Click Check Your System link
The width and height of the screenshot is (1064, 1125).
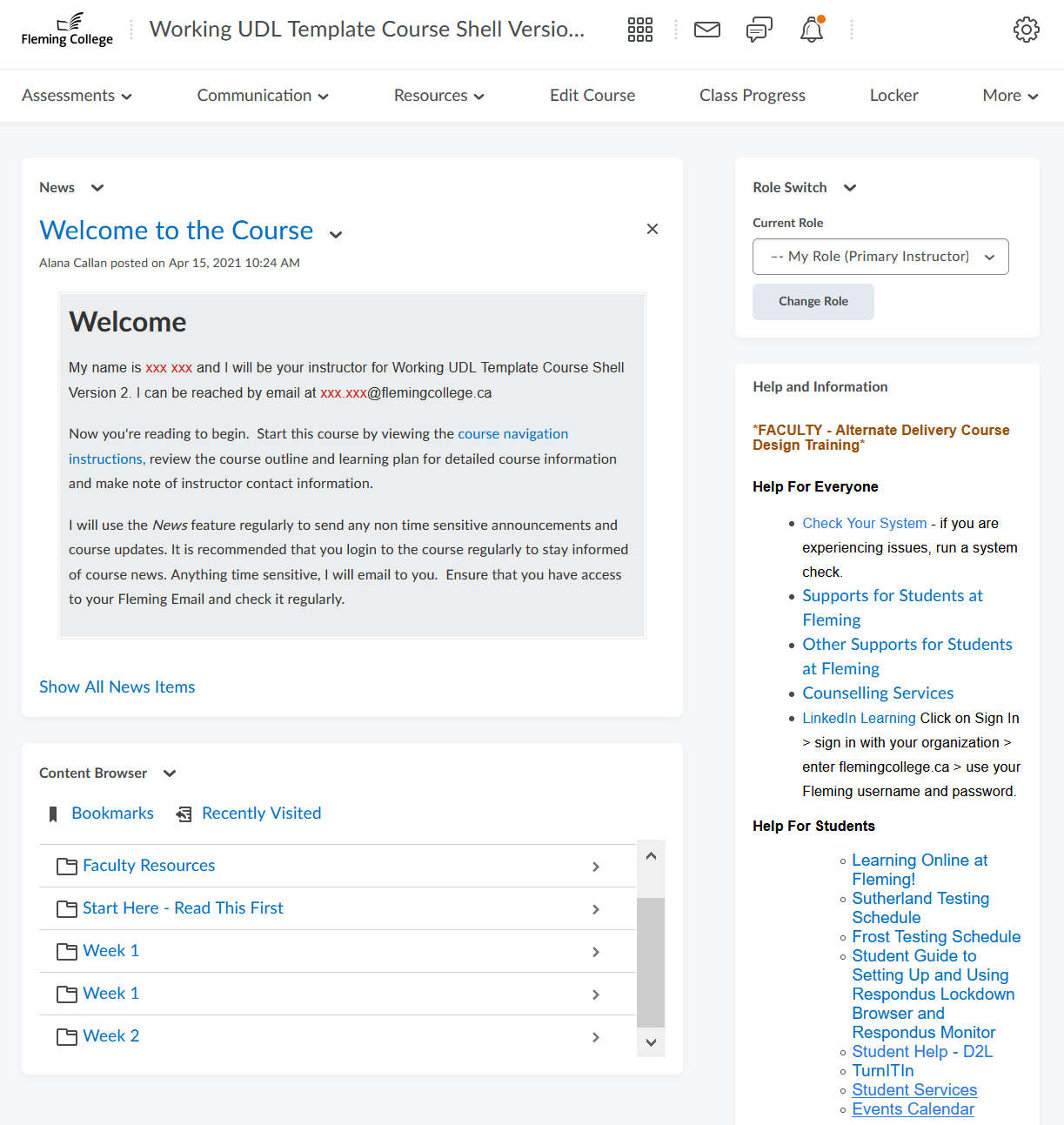[865, 524]
